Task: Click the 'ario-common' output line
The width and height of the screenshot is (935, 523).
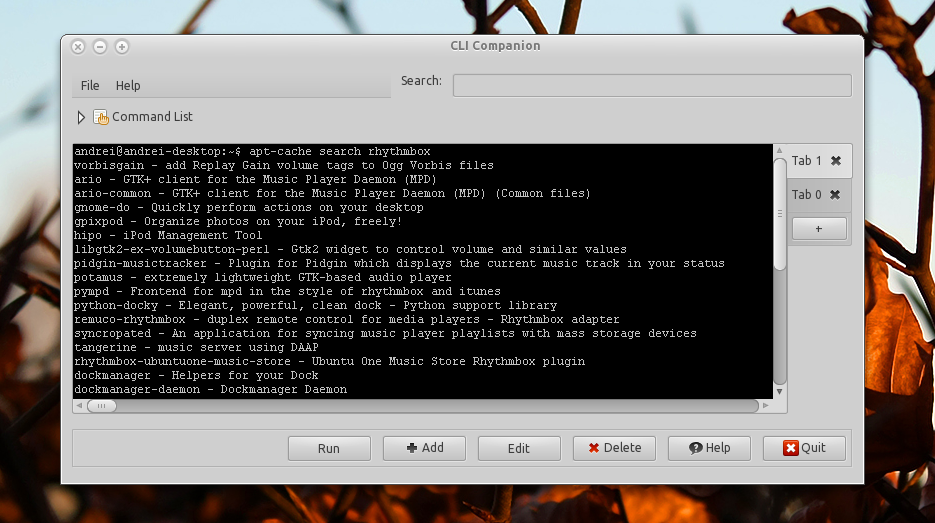Action: tap(332, 193)
